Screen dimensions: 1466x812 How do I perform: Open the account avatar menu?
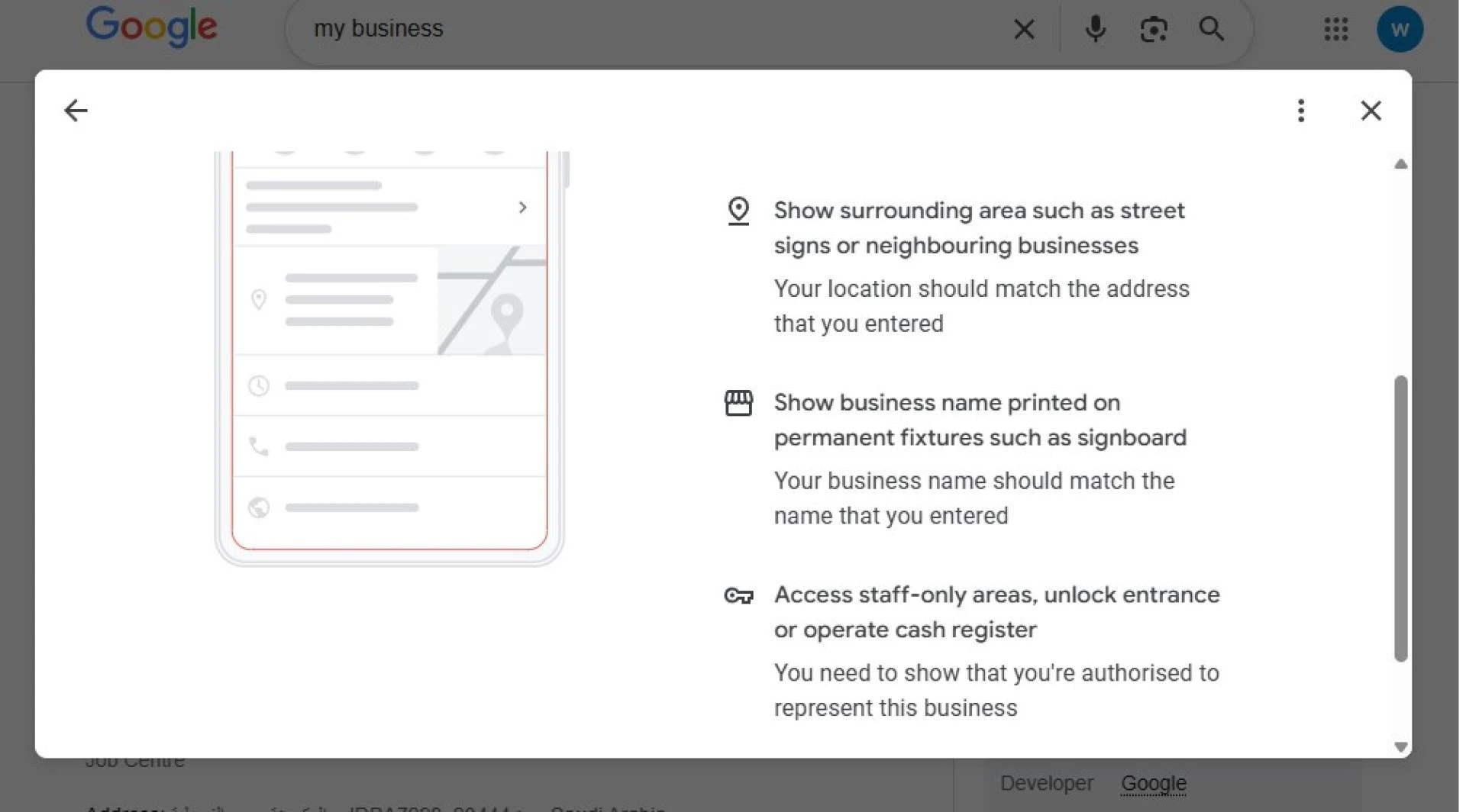click(x=1400, y=29)
